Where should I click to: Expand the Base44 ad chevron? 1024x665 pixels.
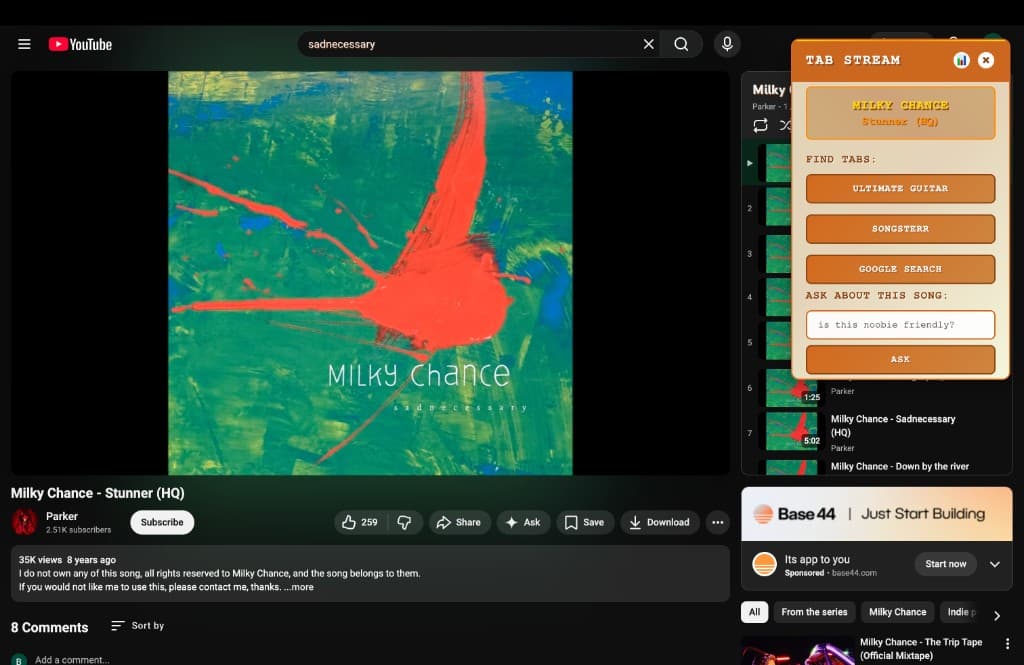[x=994, y=564]
